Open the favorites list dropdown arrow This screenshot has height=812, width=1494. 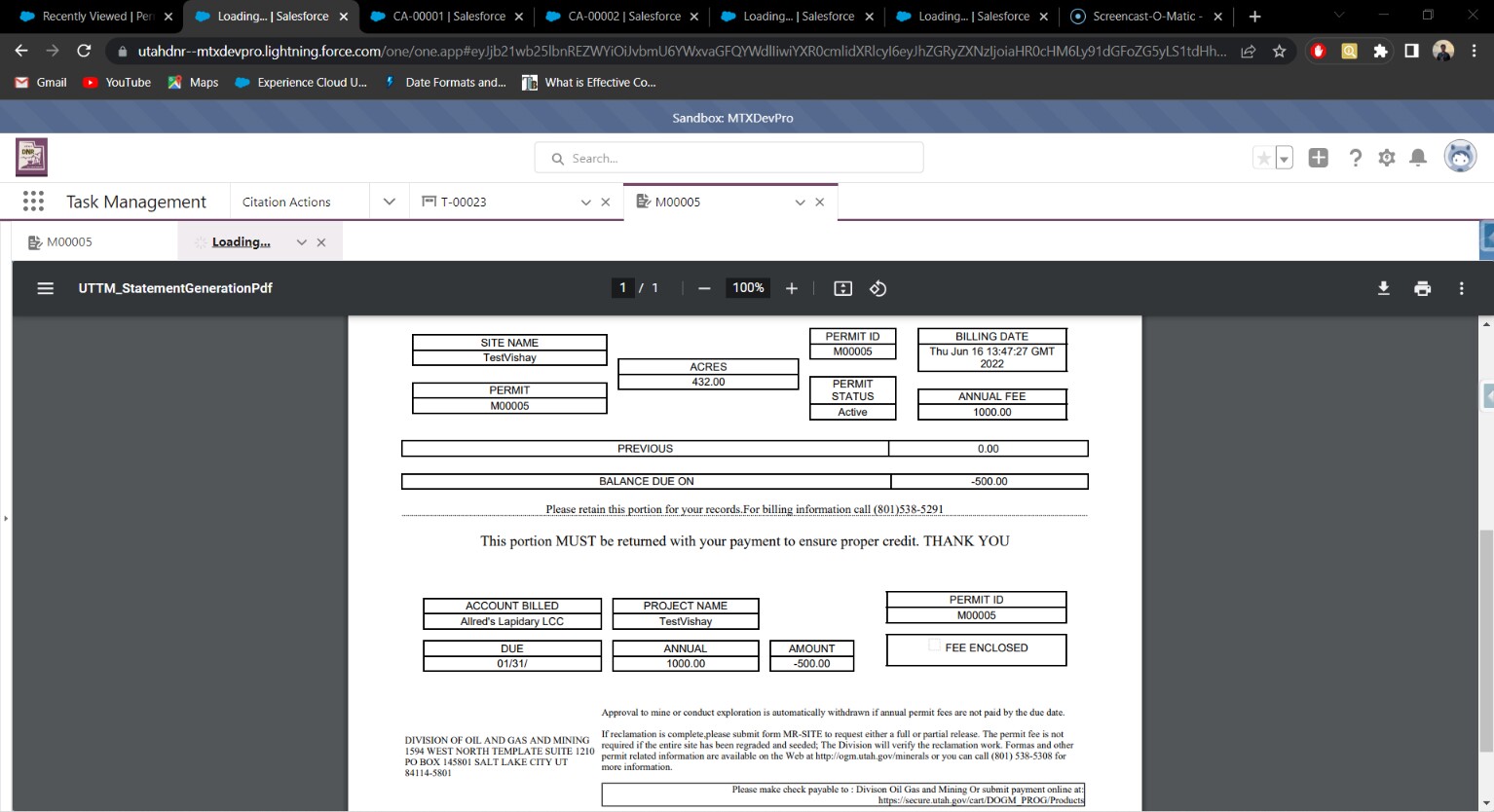[1283, 157]
